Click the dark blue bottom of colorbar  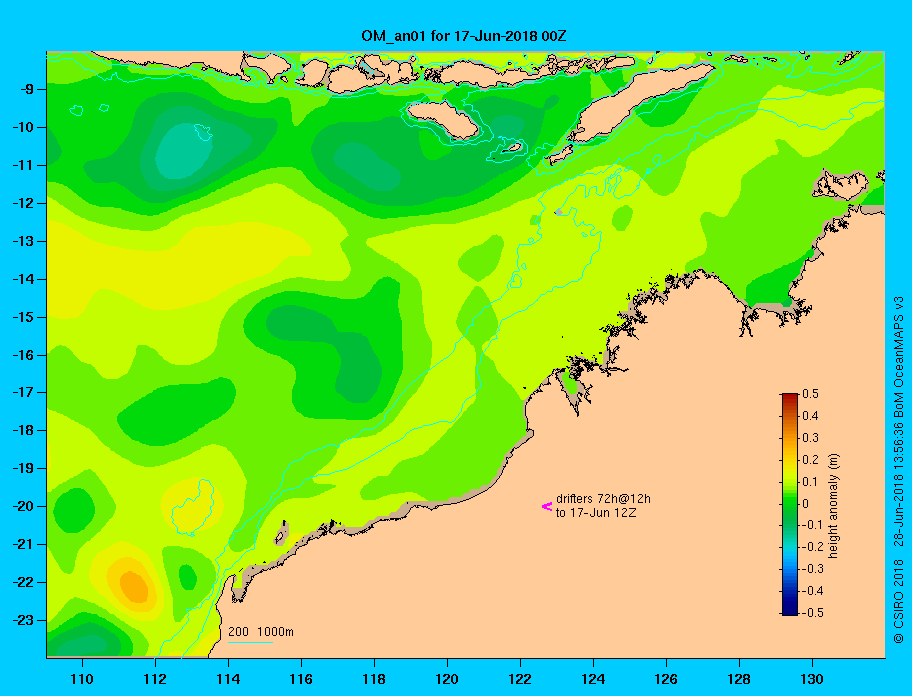[x=790, y=611]
